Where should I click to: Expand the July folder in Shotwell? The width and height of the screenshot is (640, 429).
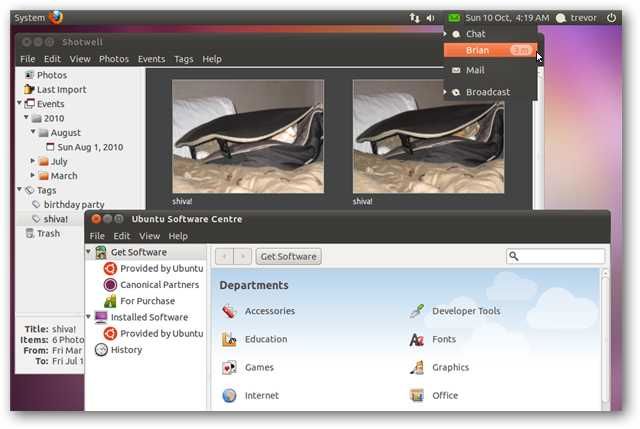pos(33,161)
